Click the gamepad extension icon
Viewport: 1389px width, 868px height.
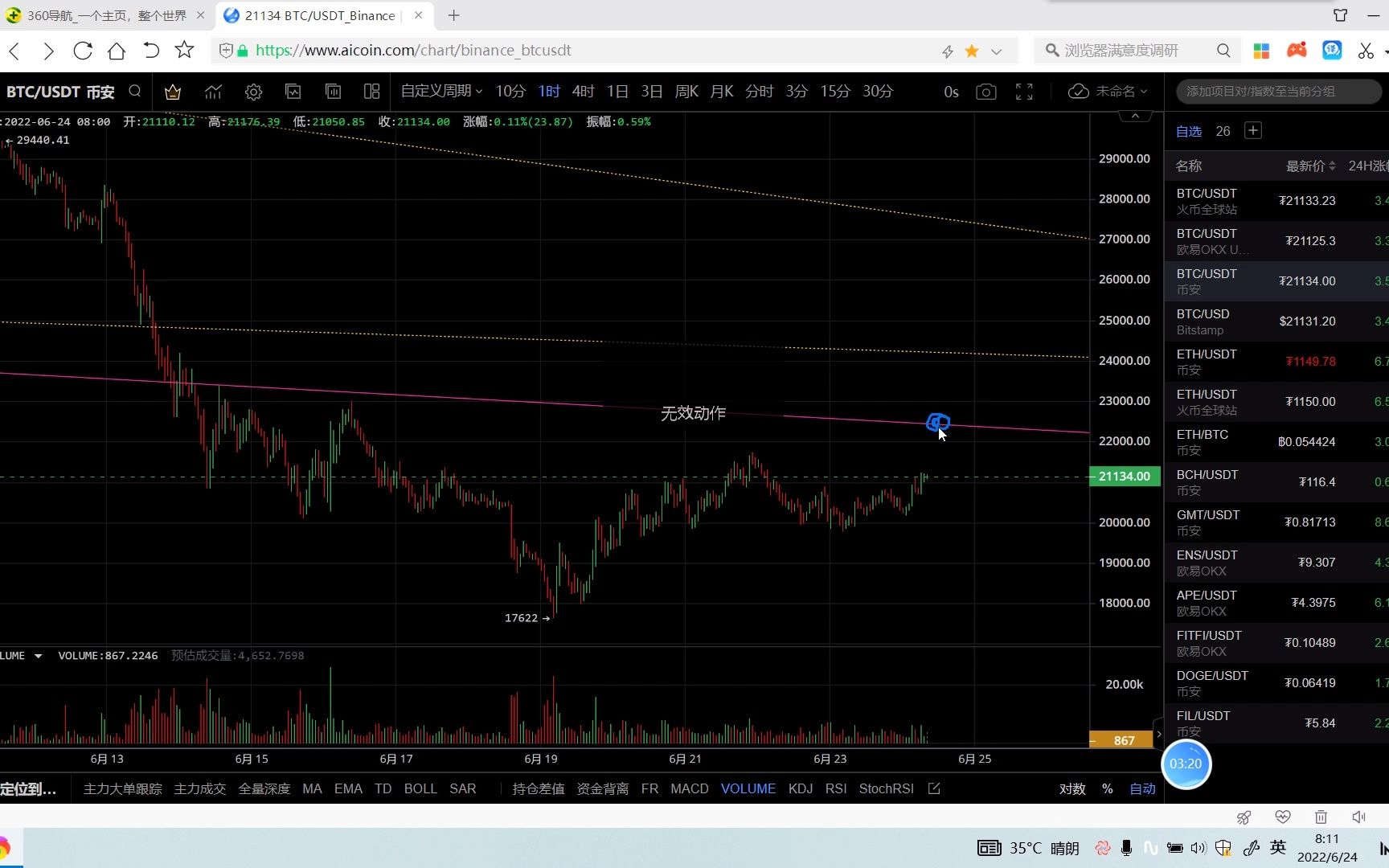pos(1297,51)
